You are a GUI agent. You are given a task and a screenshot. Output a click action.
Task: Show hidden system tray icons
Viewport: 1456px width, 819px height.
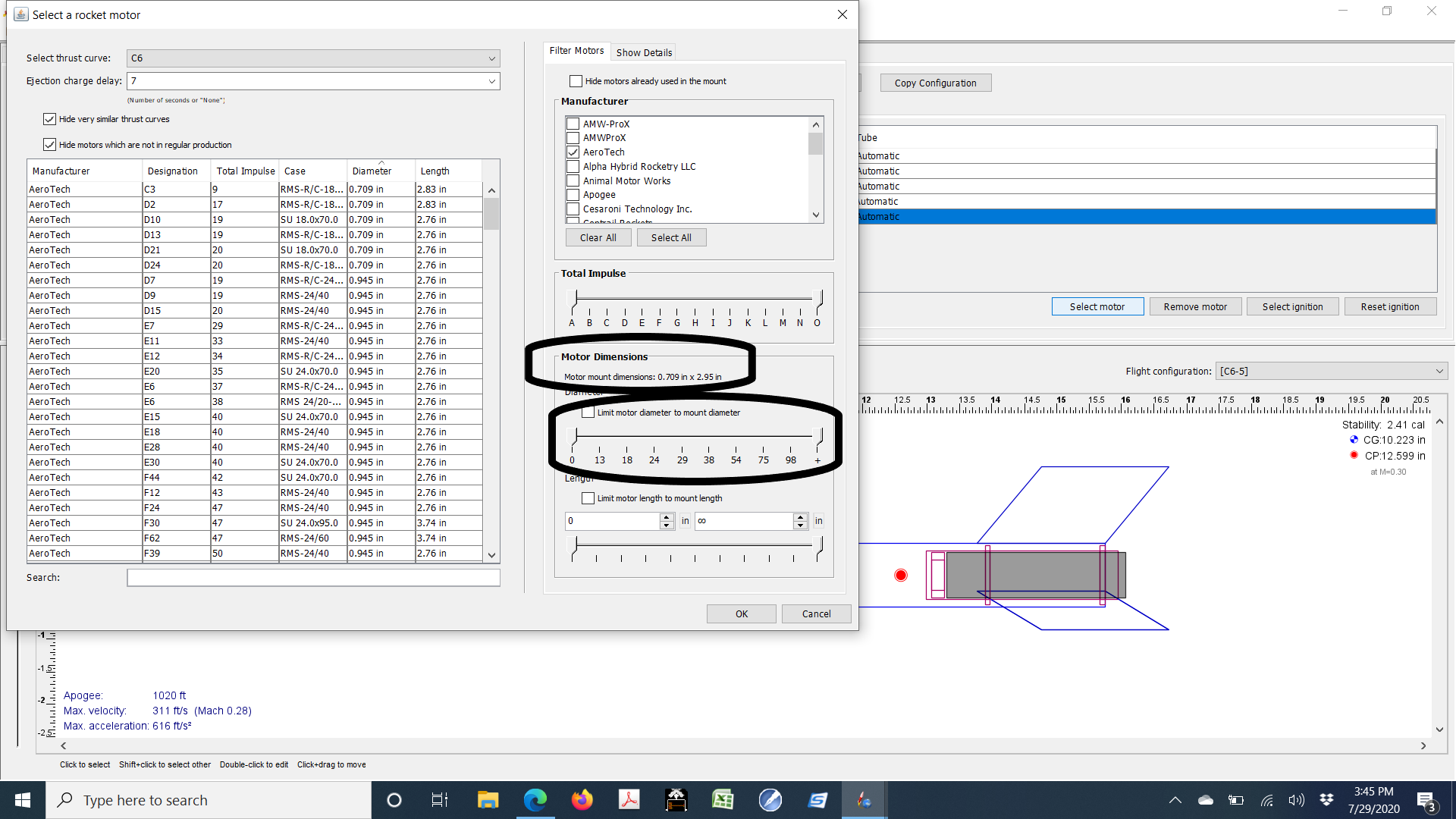point(1175,800)
